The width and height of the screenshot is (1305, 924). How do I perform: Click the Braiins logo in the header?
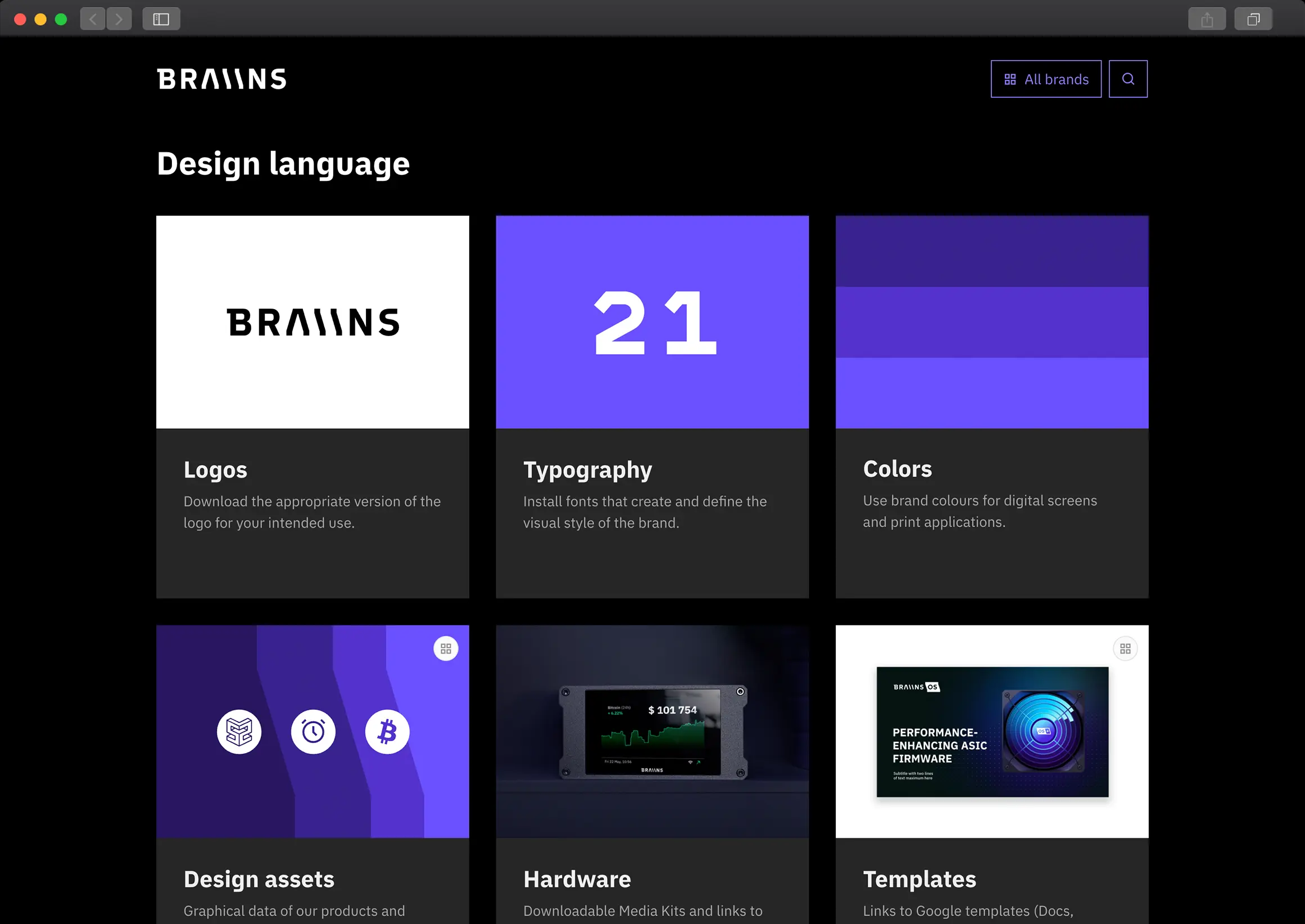222,79
